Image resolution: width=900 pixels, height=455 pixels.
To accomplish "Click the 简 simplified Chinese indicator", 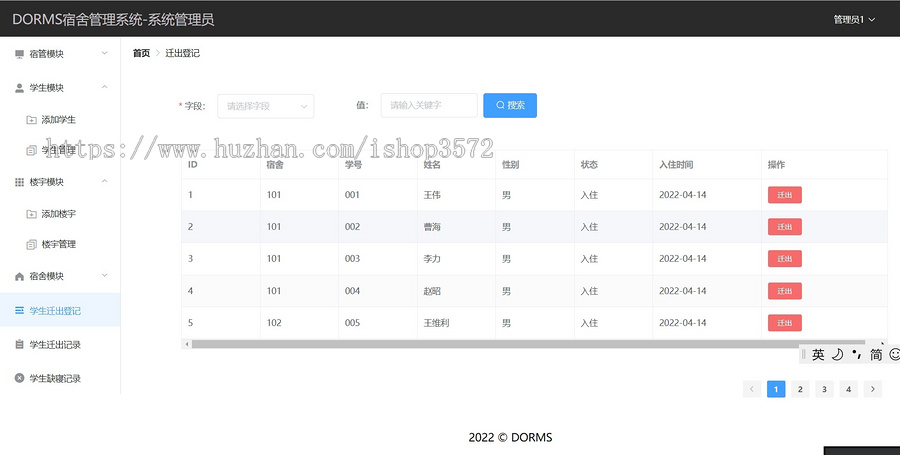I will (876, 355).
